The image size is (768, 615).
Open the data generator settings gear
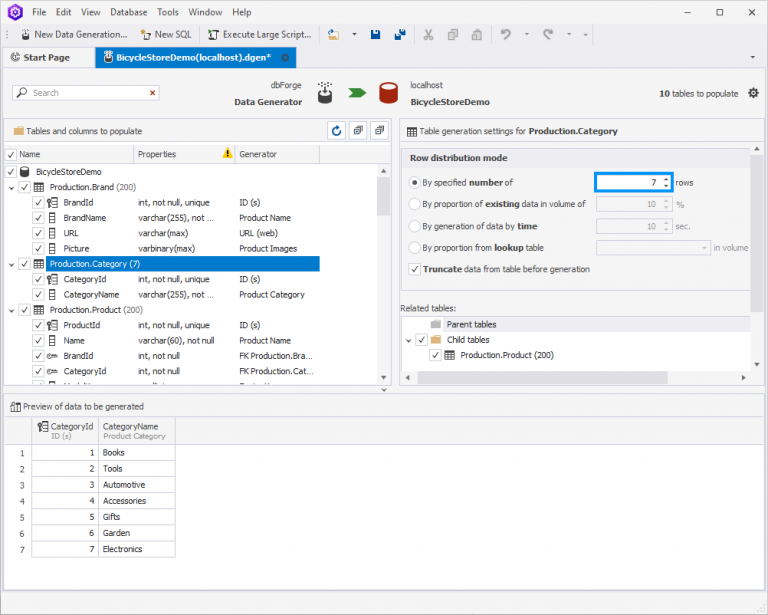tap(753, 93)
